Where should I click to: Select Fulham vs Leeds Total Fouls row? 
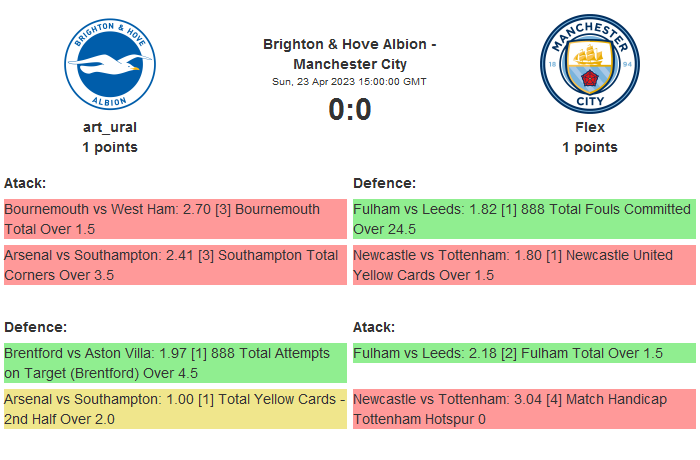[523, 219]
